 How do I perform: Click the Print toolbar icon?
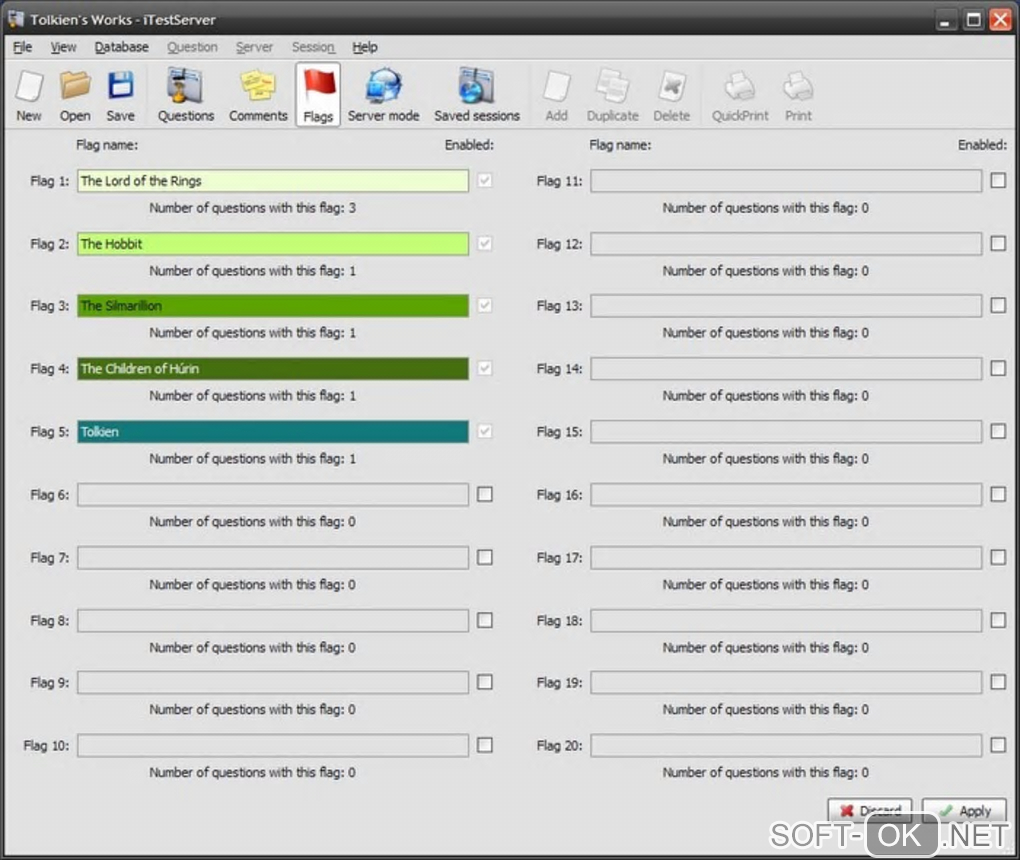[x=798, y=96]
